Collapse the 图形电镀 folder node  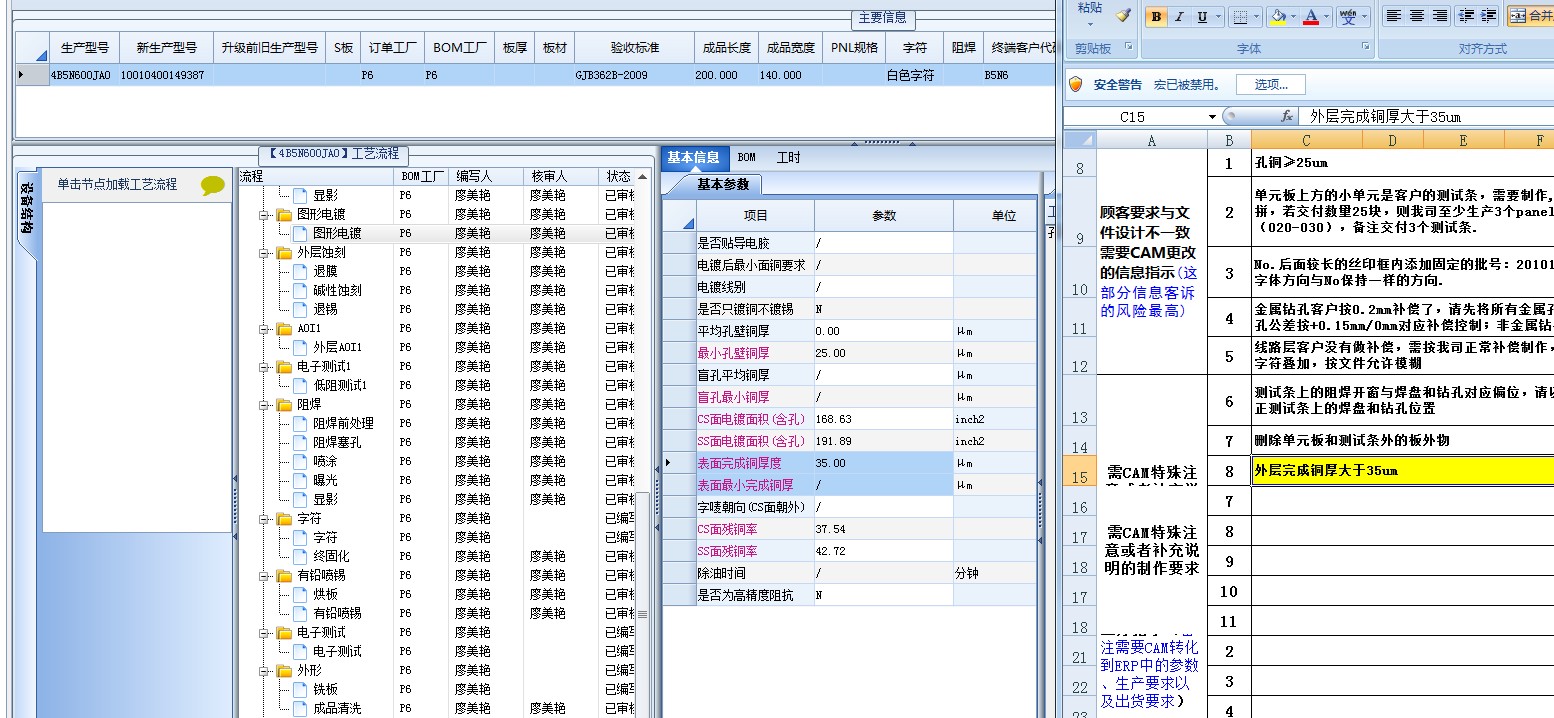point(265,215)
